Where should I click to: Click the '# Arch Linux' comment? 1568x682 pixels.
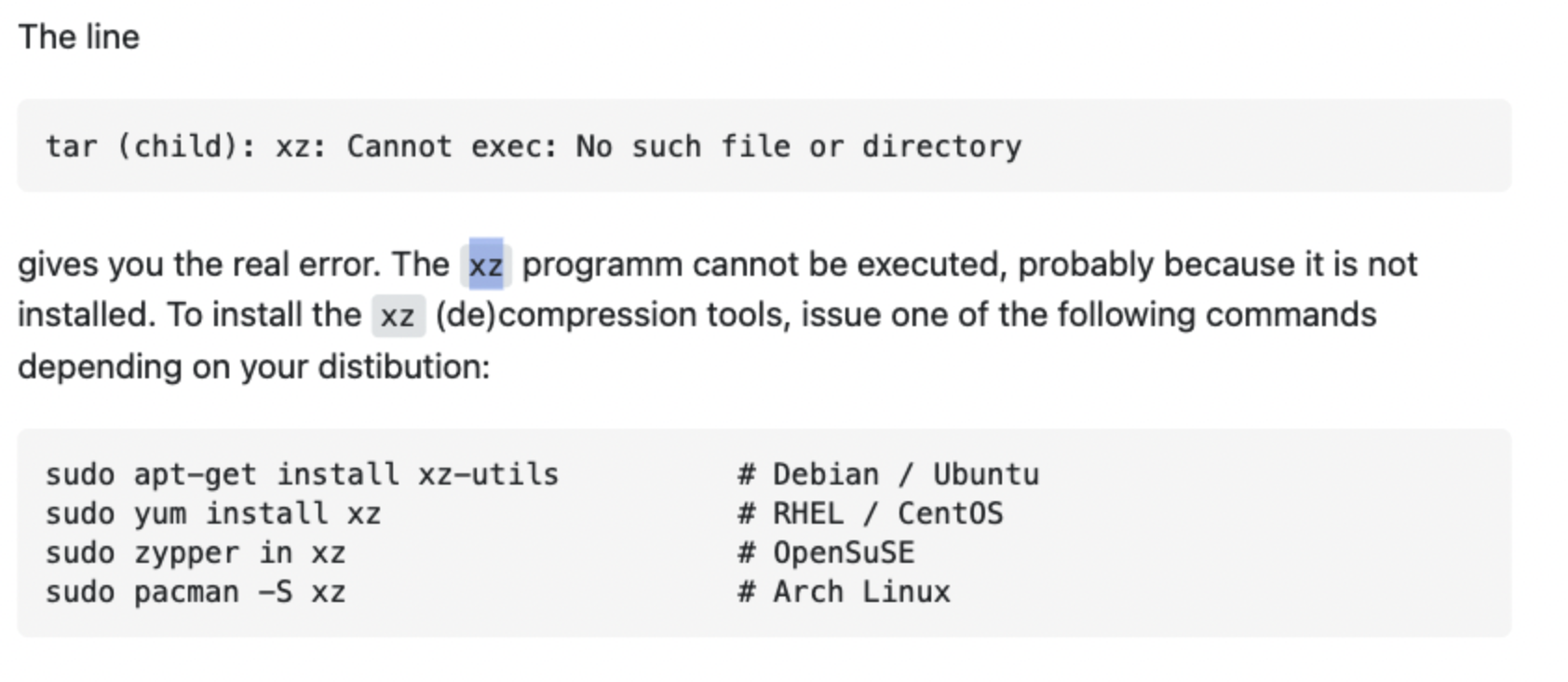[x=844, y=592]
